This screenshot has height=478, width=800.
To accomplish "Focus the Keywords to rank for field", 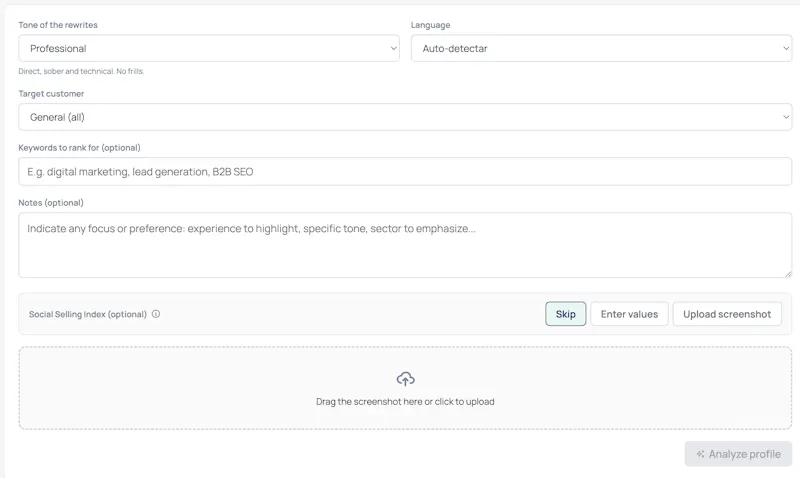I will 405,171.
